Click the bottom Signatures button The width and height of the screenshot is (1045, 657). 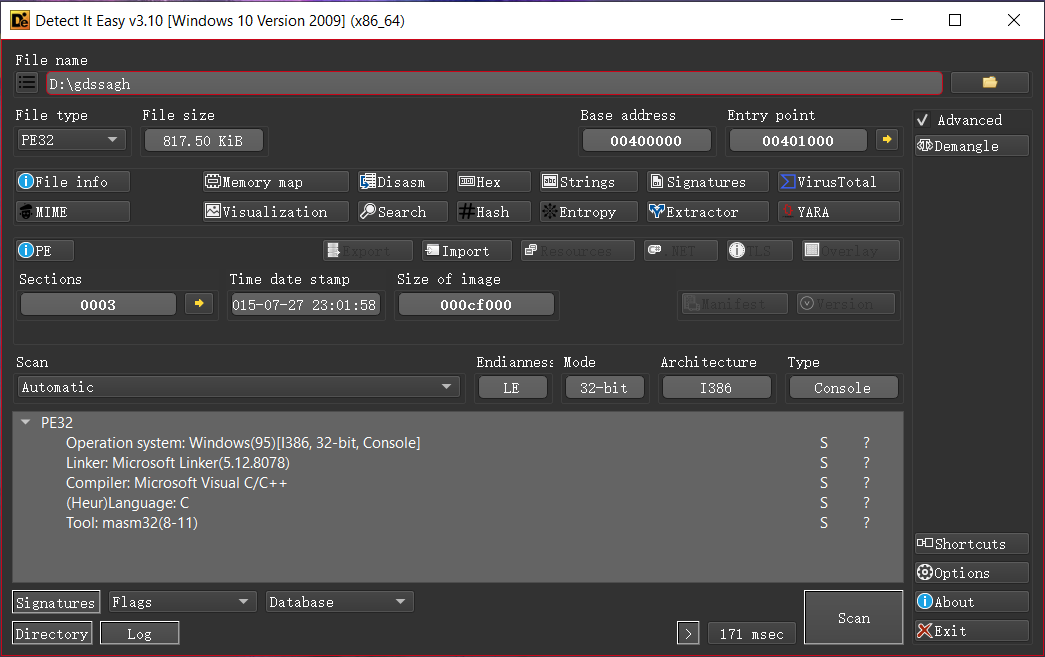pos(56,602)
